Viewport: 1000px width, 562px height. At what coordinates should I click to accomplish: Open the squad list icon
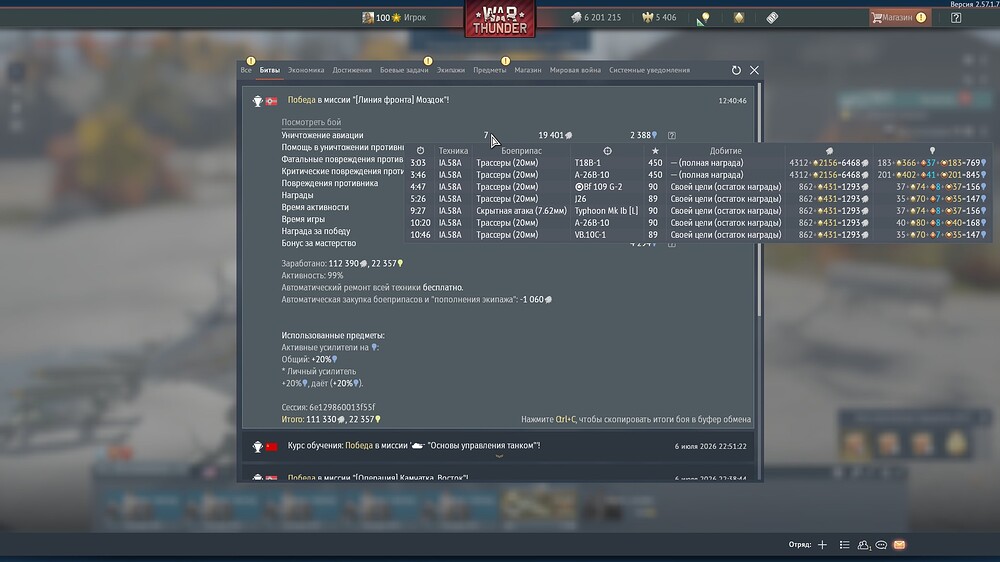844,545
